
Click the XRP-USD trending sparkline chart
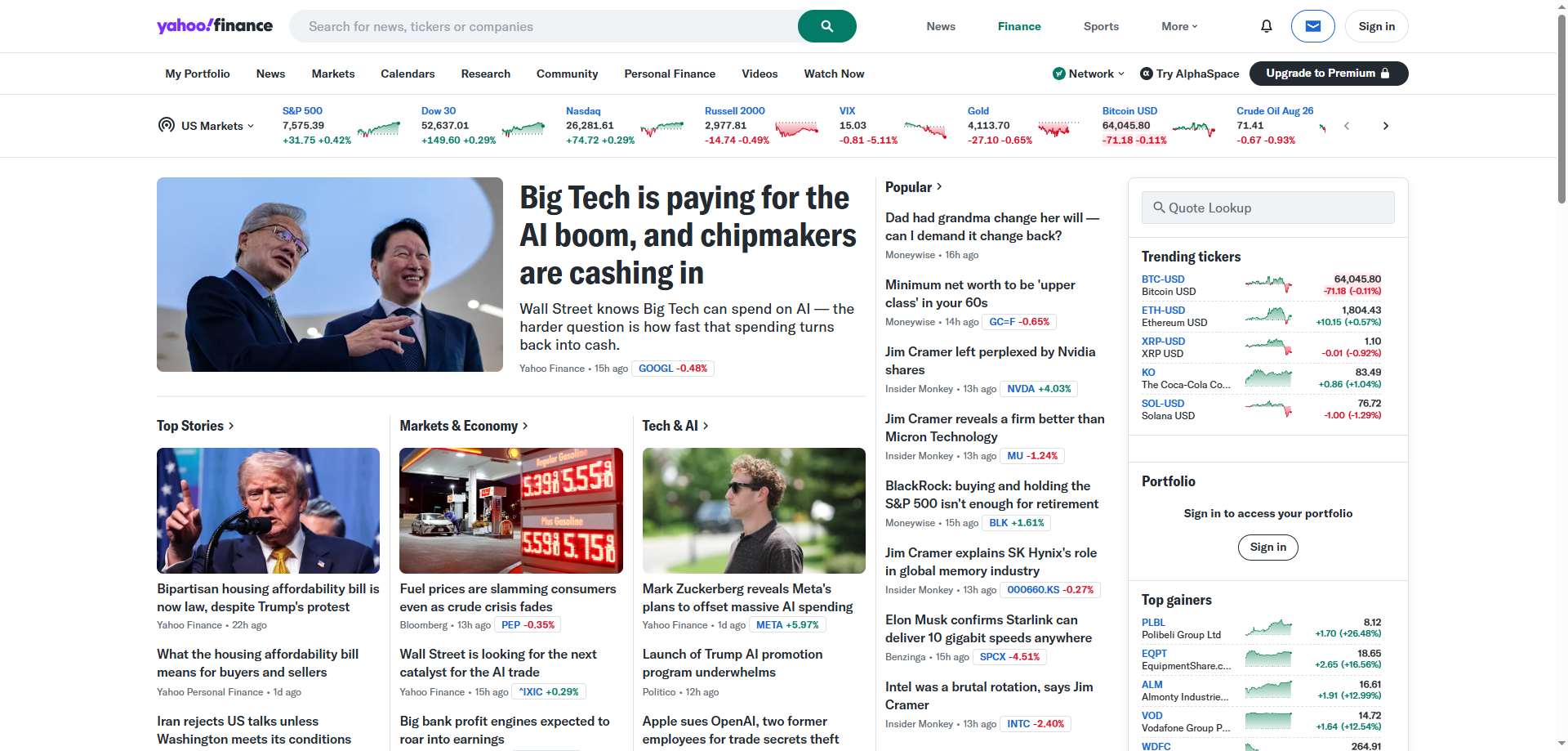(1268, 346)
